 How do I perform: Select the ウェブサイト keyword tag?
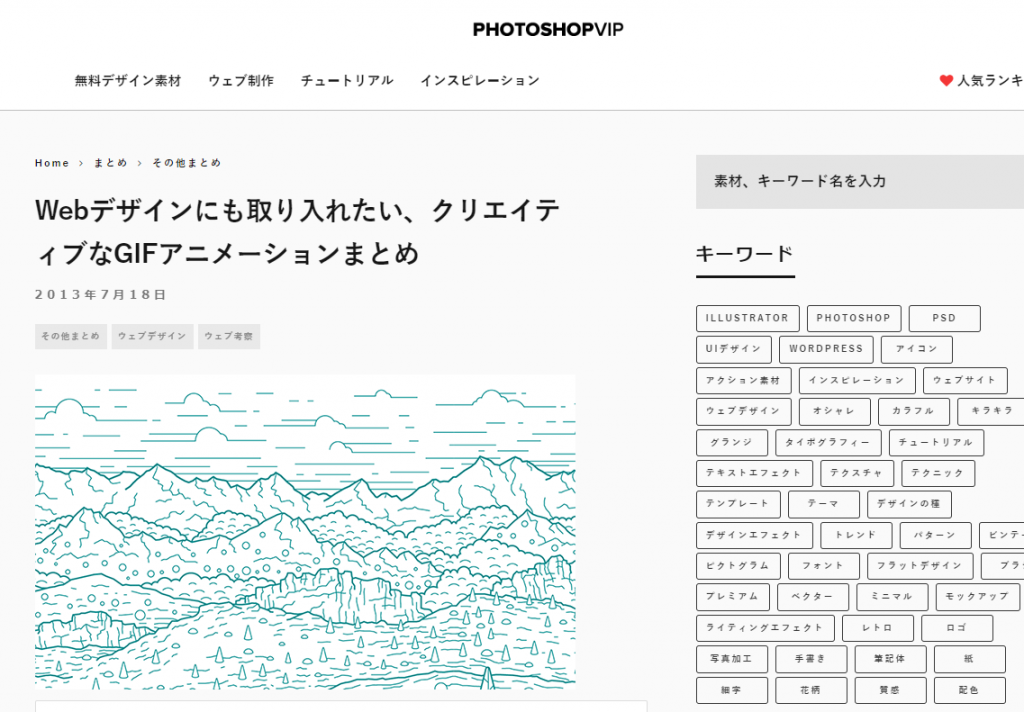[x=965, y=380]
